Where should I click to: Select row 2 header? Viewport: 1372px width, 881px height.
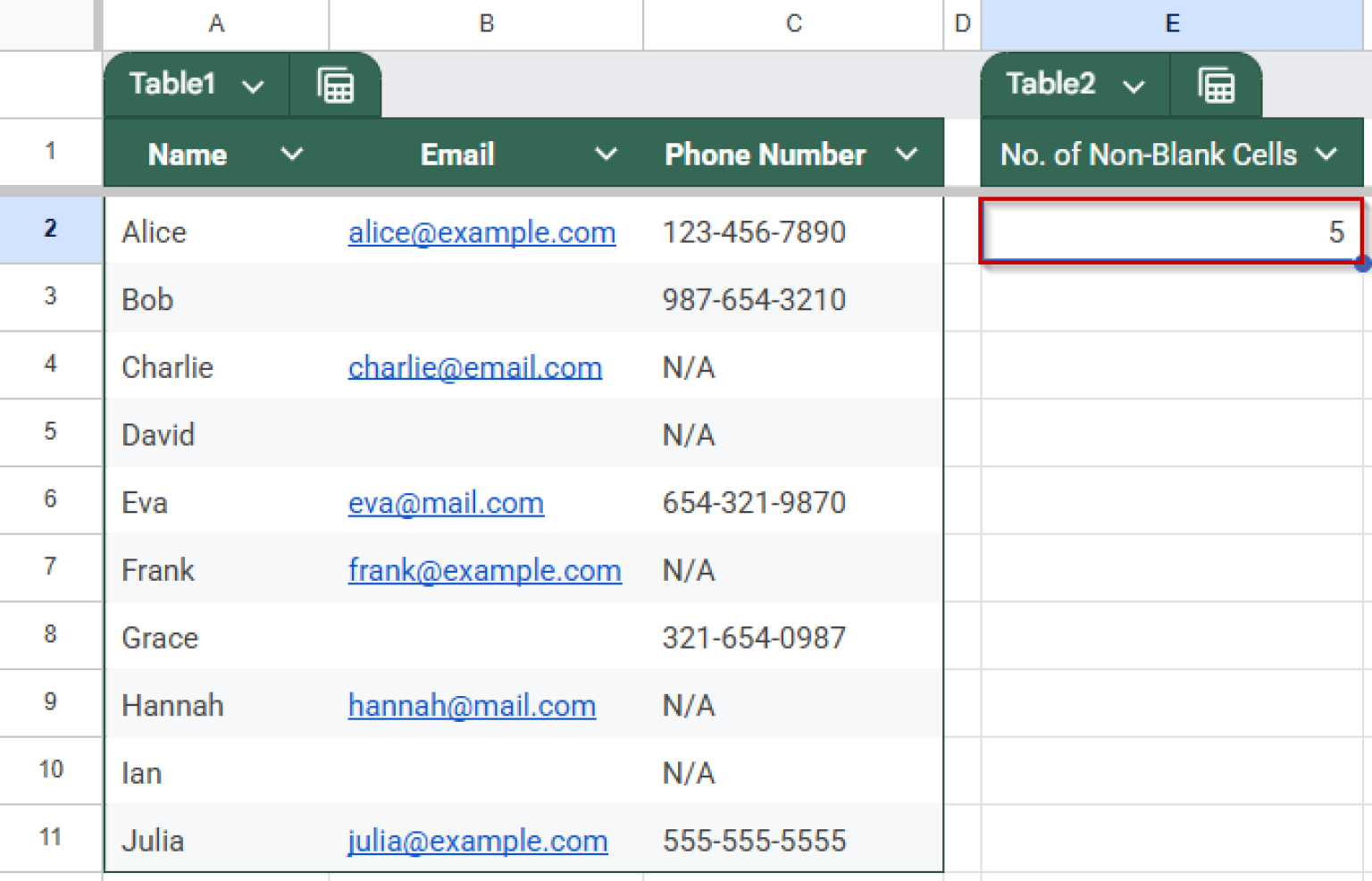coord(50,230)
